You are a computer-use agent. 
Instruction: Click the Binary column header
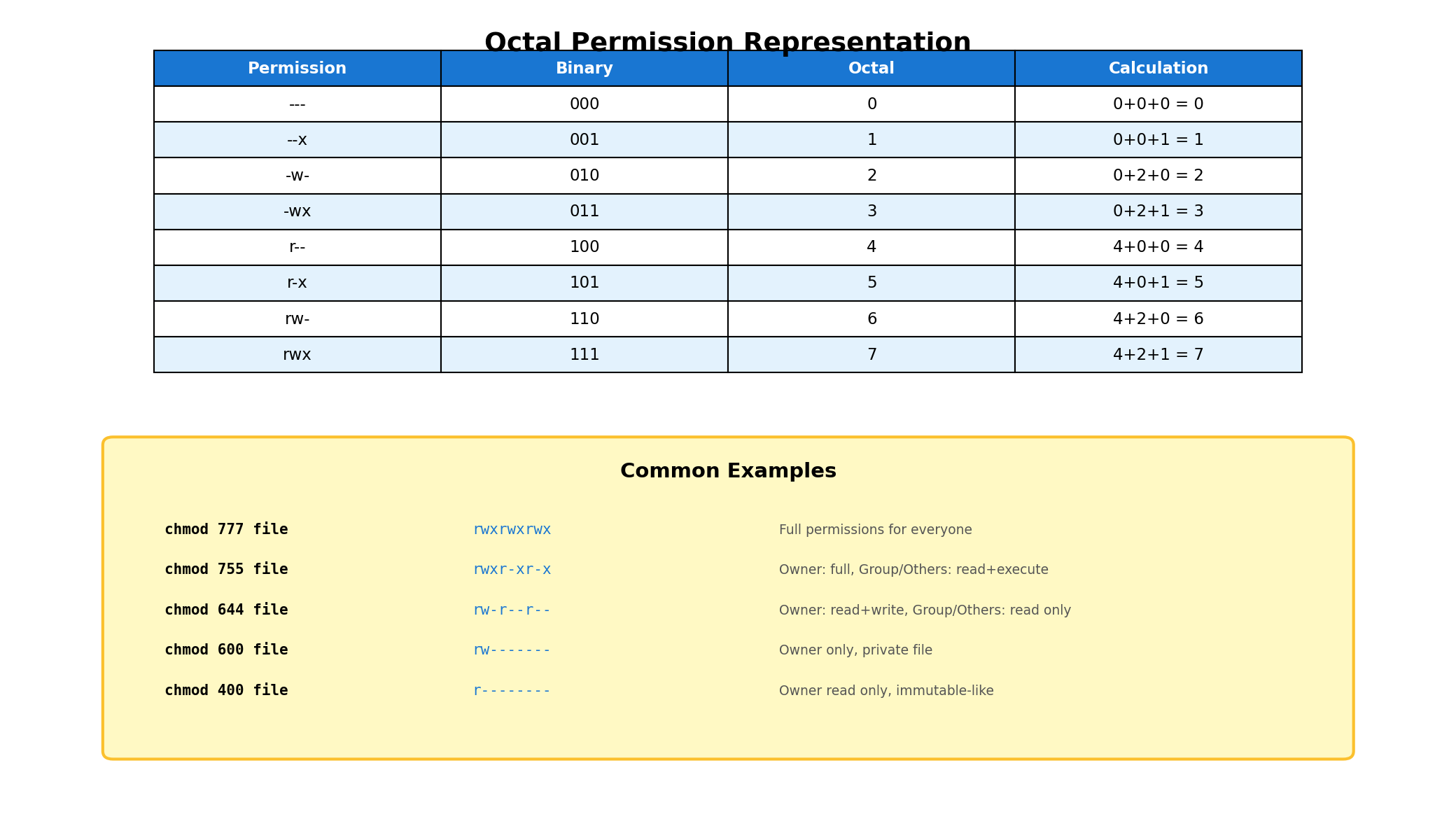584,69
